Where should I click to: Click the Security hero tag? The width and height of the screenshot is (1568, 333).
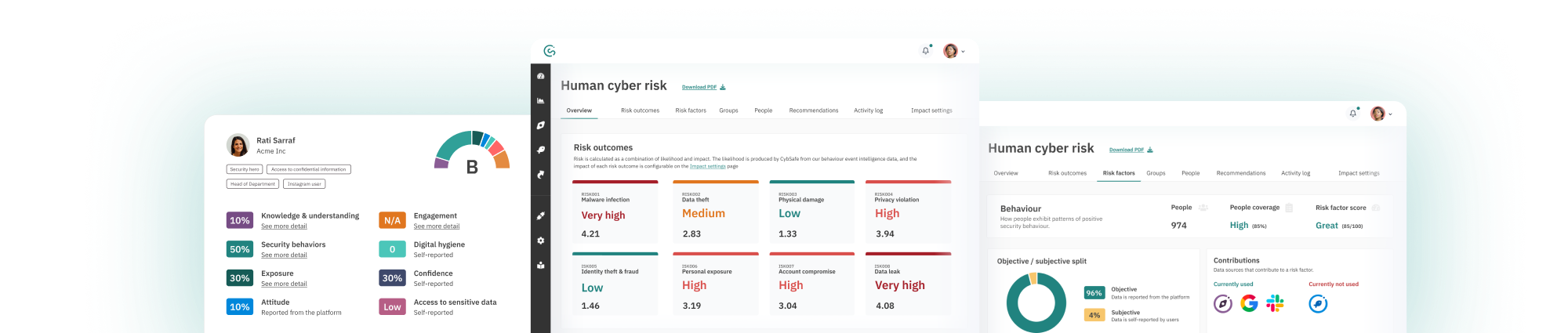pos(245,169)
